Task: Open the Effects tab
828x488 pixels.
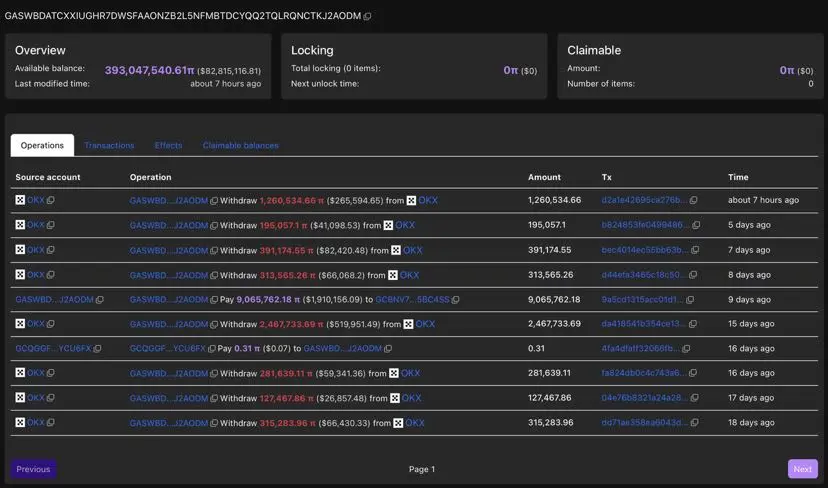Action: click(168, 146)
